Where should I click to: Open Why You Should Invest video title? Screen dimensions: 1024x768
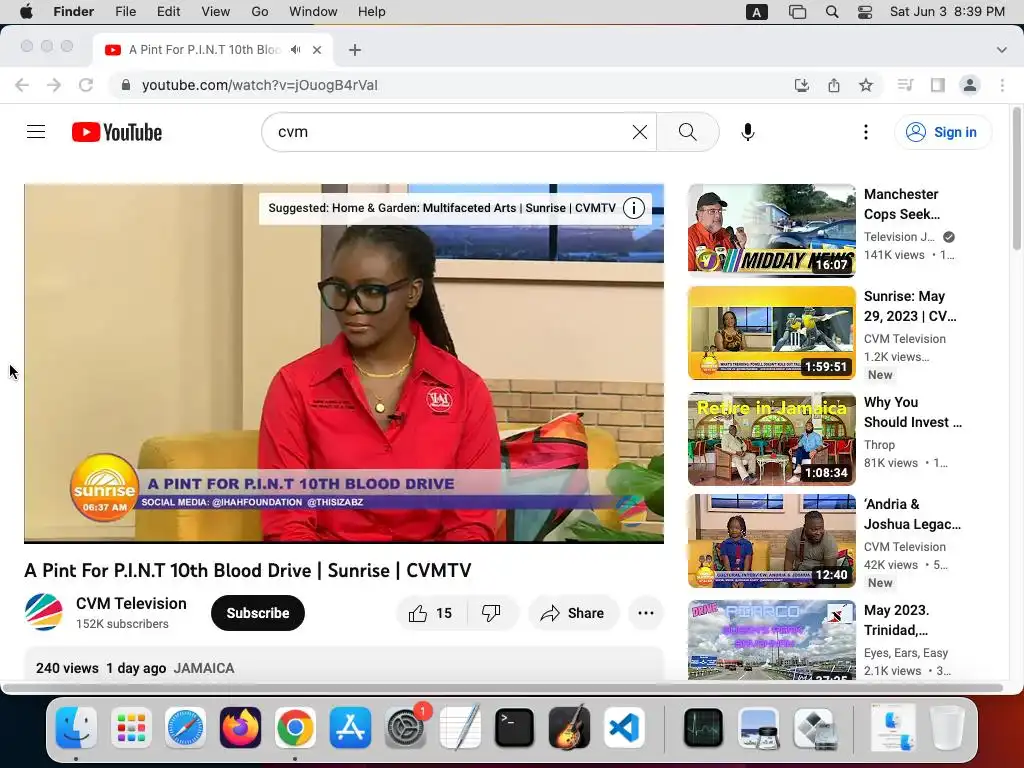pyautogui.click(x=912, y=412)
